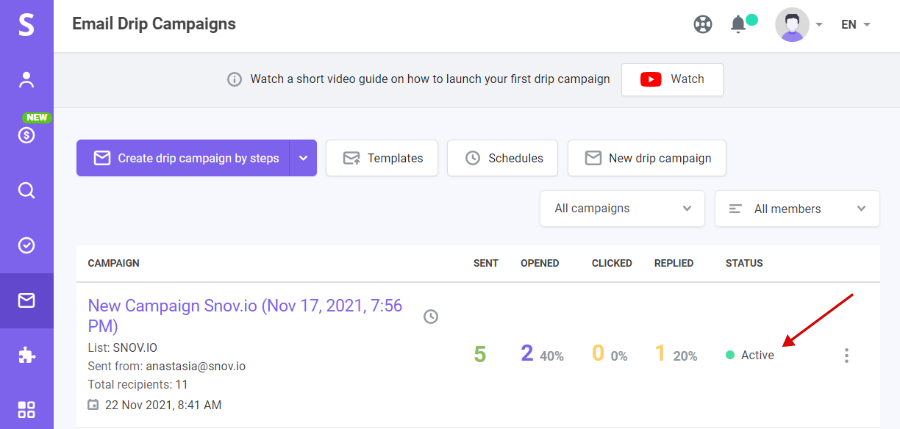Viewport: 900px width, 429px height.
Task: Open New Campaign Snov.io campaign link
Action: [245, 316]
